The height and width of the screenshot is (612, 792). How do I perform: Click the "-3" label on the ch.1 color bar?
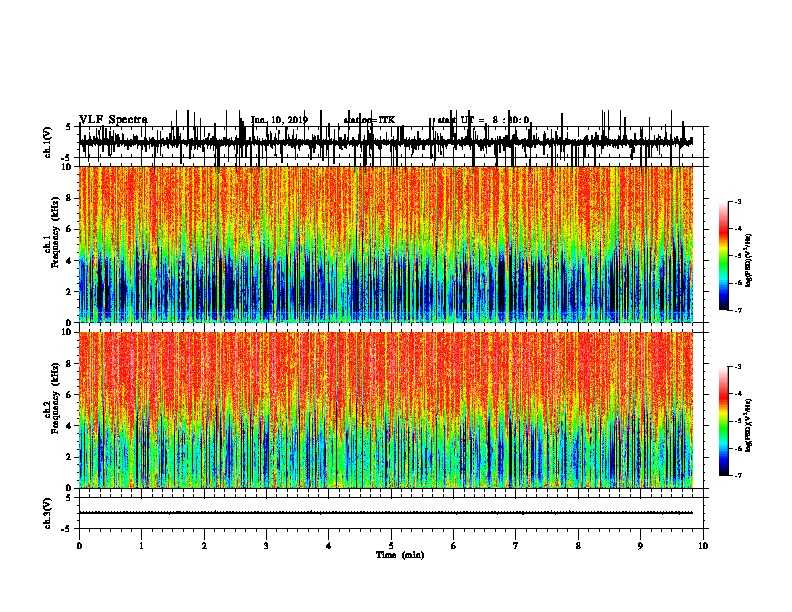[x=738, y=201]
